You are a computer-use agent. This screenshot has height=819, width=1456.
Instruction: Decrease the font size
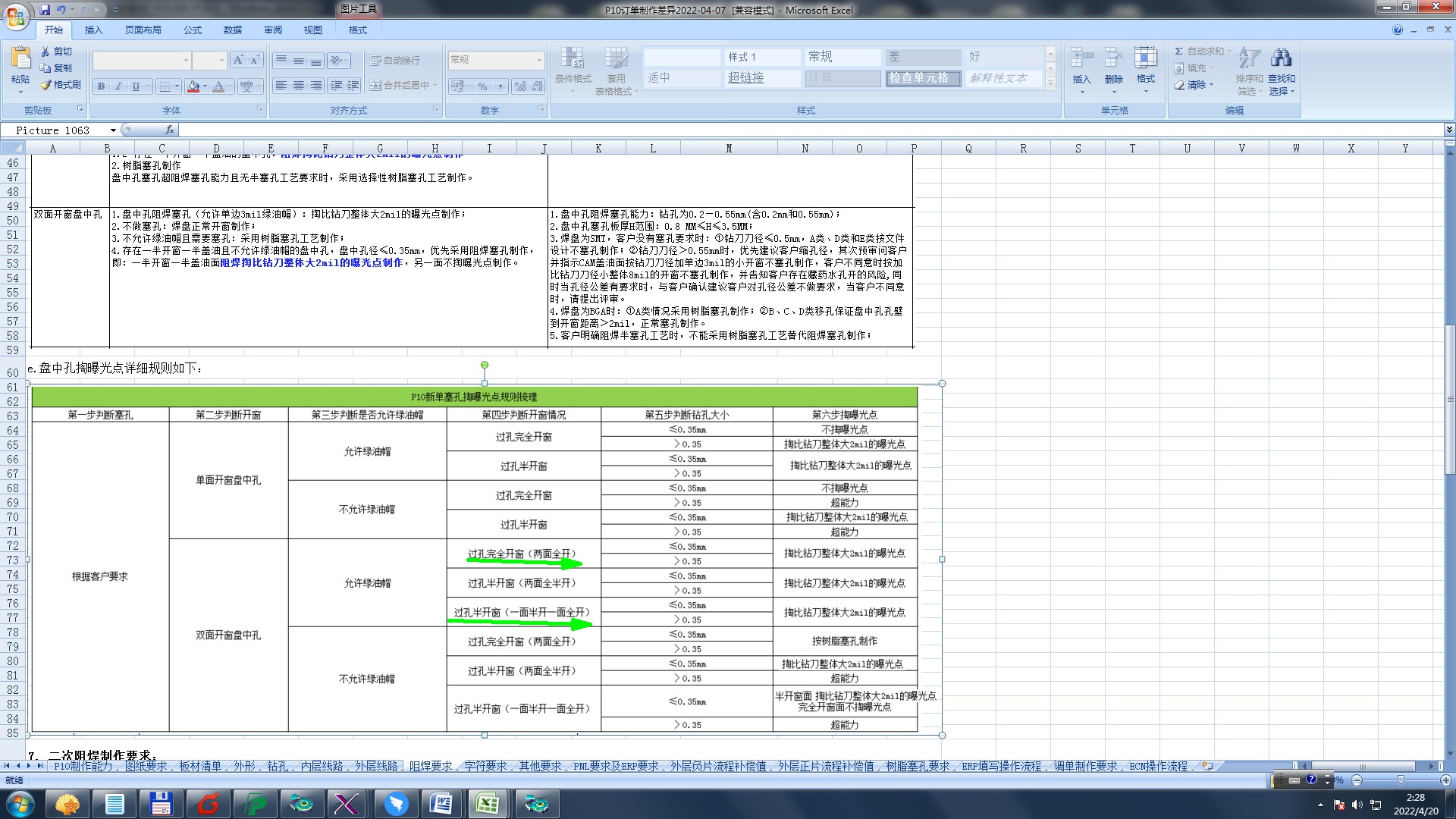tap(254, 60)
